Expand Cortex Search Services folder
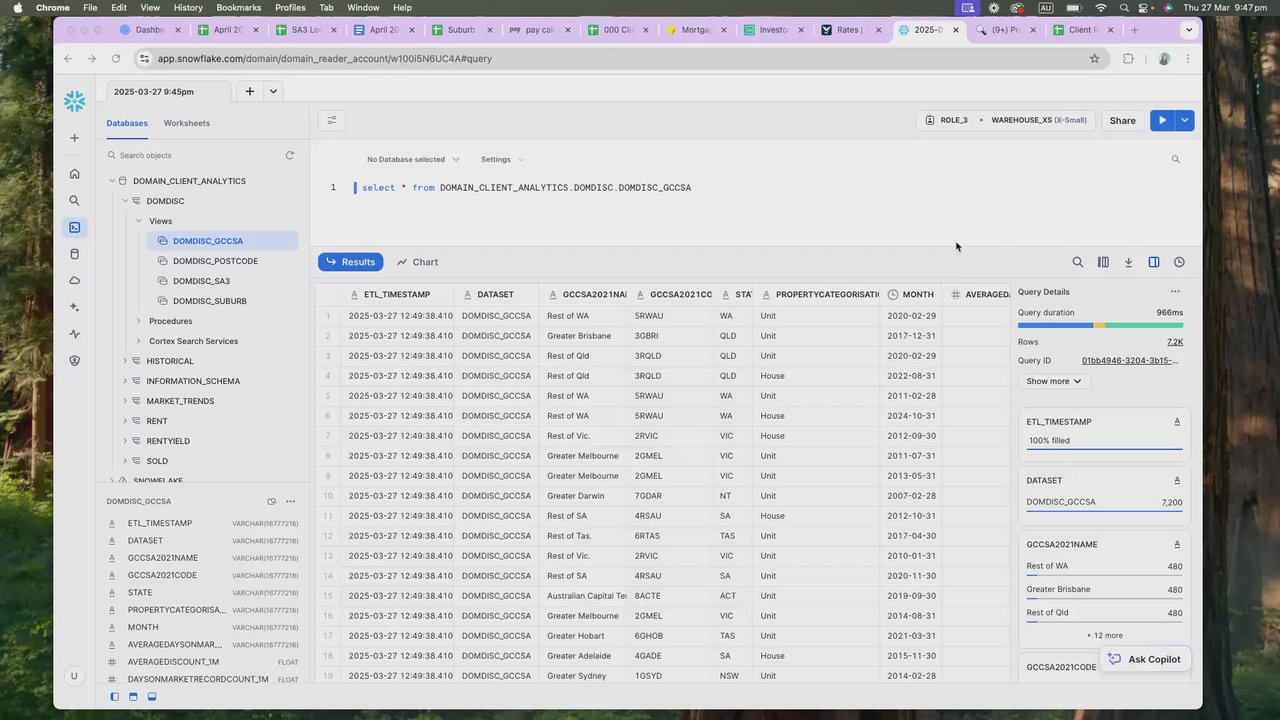 (x=138, y=341)
